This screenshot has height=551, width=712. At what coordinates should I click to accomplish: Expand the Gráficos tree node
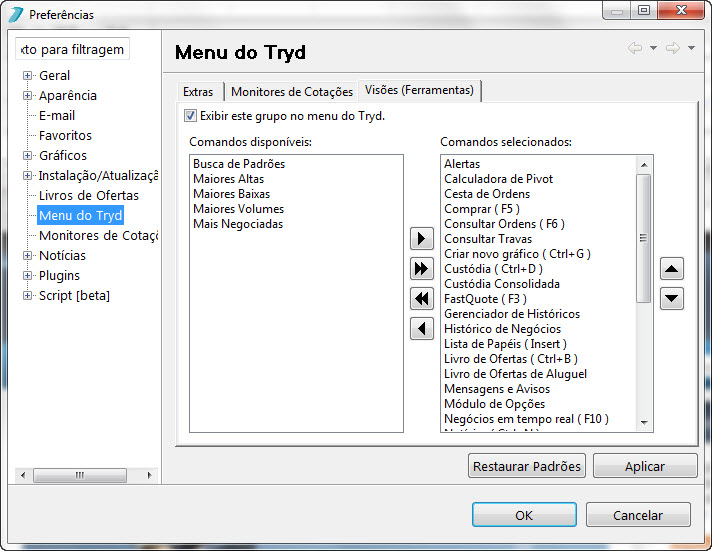27,155
